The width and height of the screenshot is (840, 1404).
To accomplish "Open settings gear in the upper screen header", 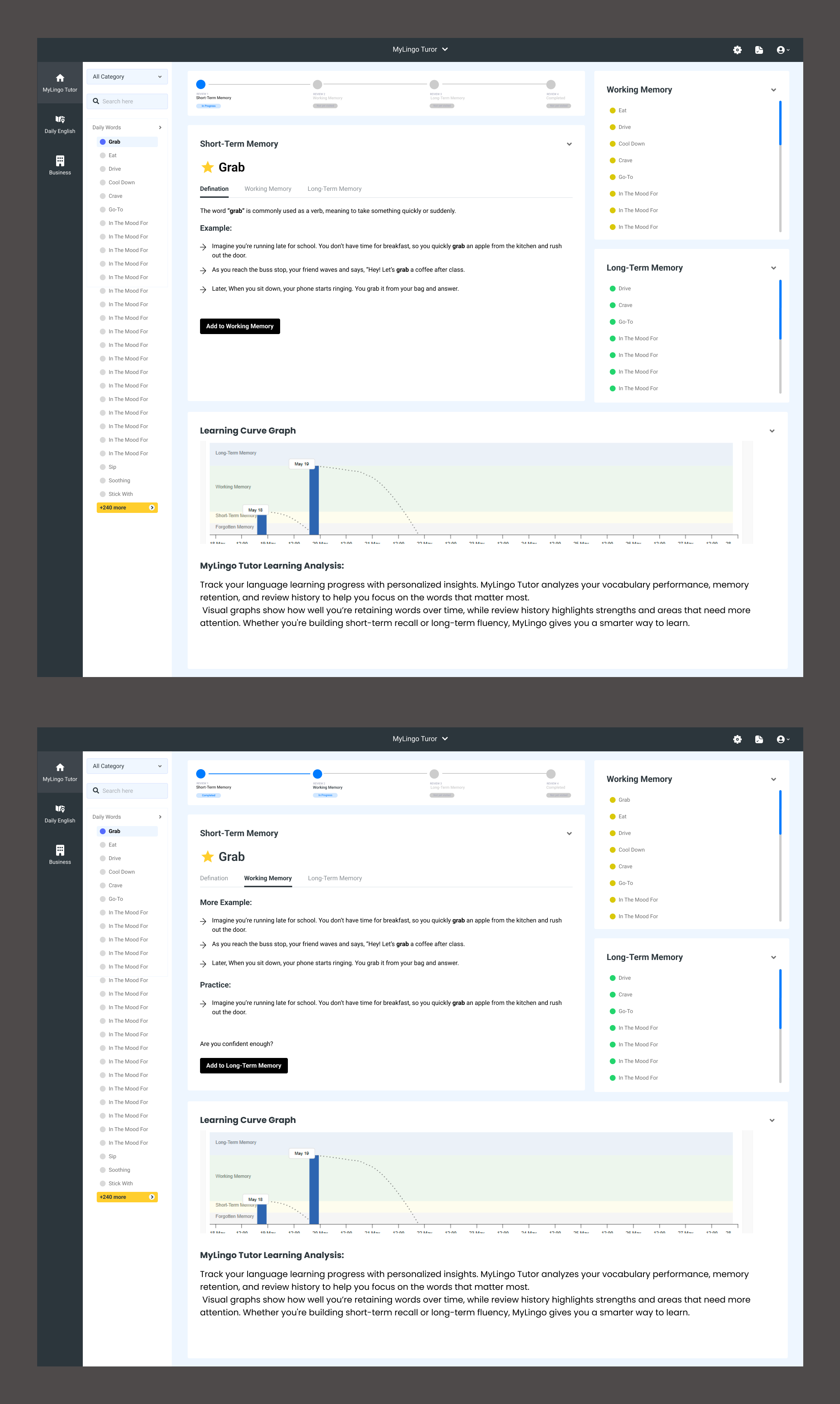I will (737, 50).
